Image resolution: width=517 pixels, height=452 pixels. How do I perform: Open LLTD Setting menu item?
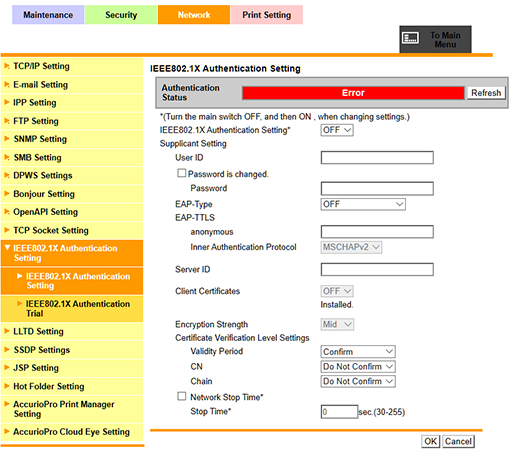tap(72, 331)
